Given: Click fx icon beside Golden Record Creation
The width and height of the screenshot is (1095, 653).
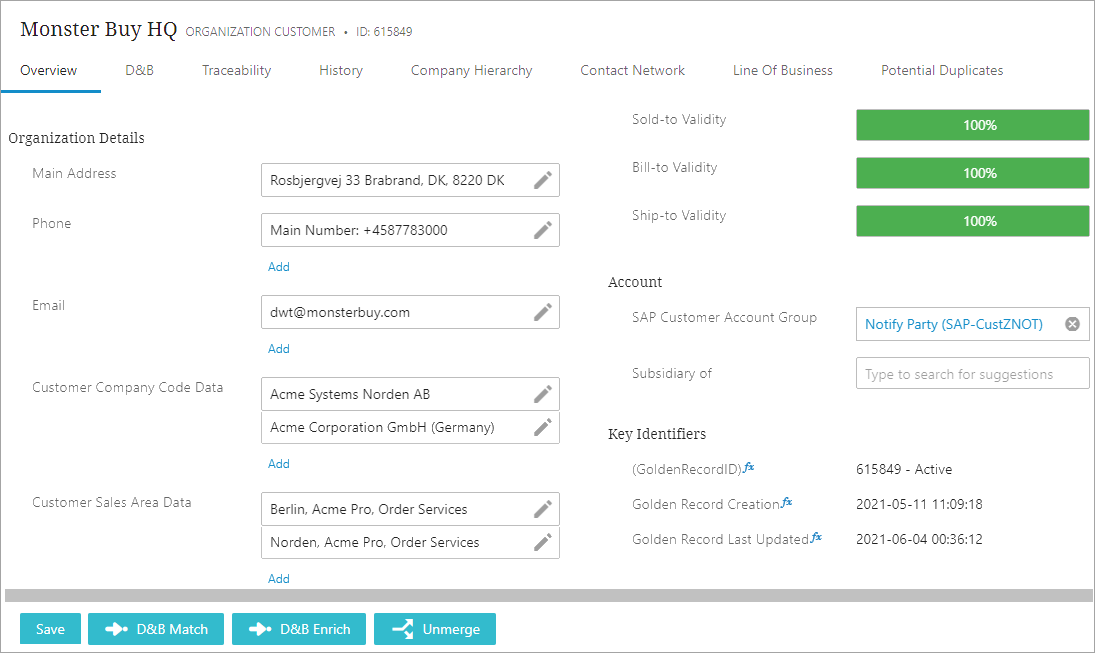Looking at the screenshot, I should click(787, 502).
